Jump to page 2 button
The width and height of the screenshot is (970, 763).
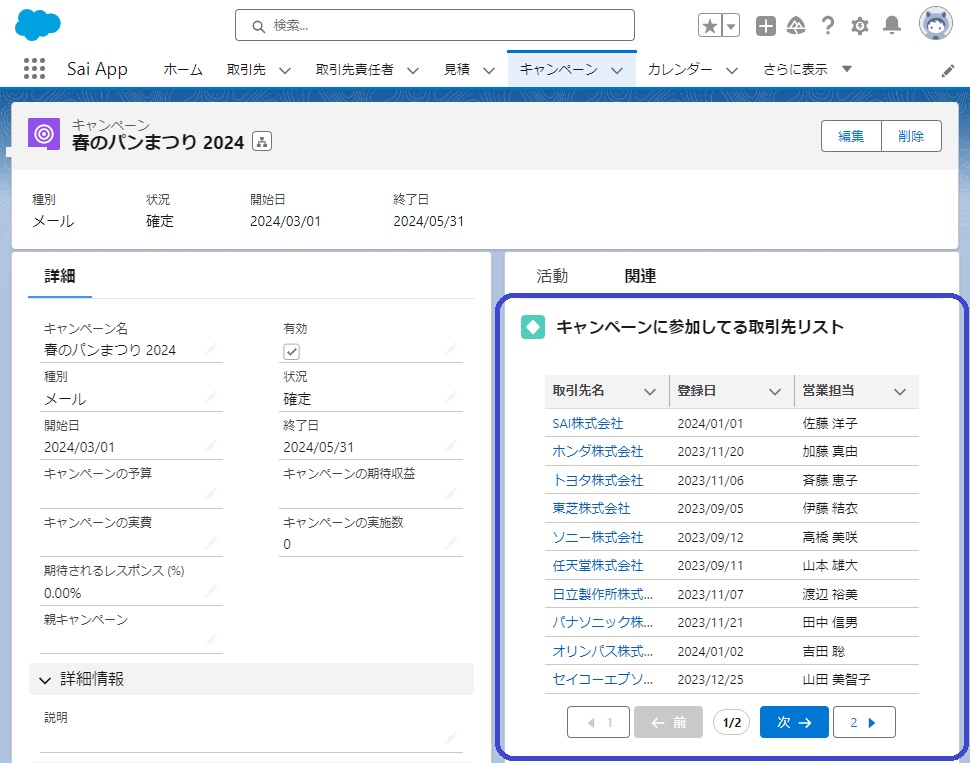point(864,722)
